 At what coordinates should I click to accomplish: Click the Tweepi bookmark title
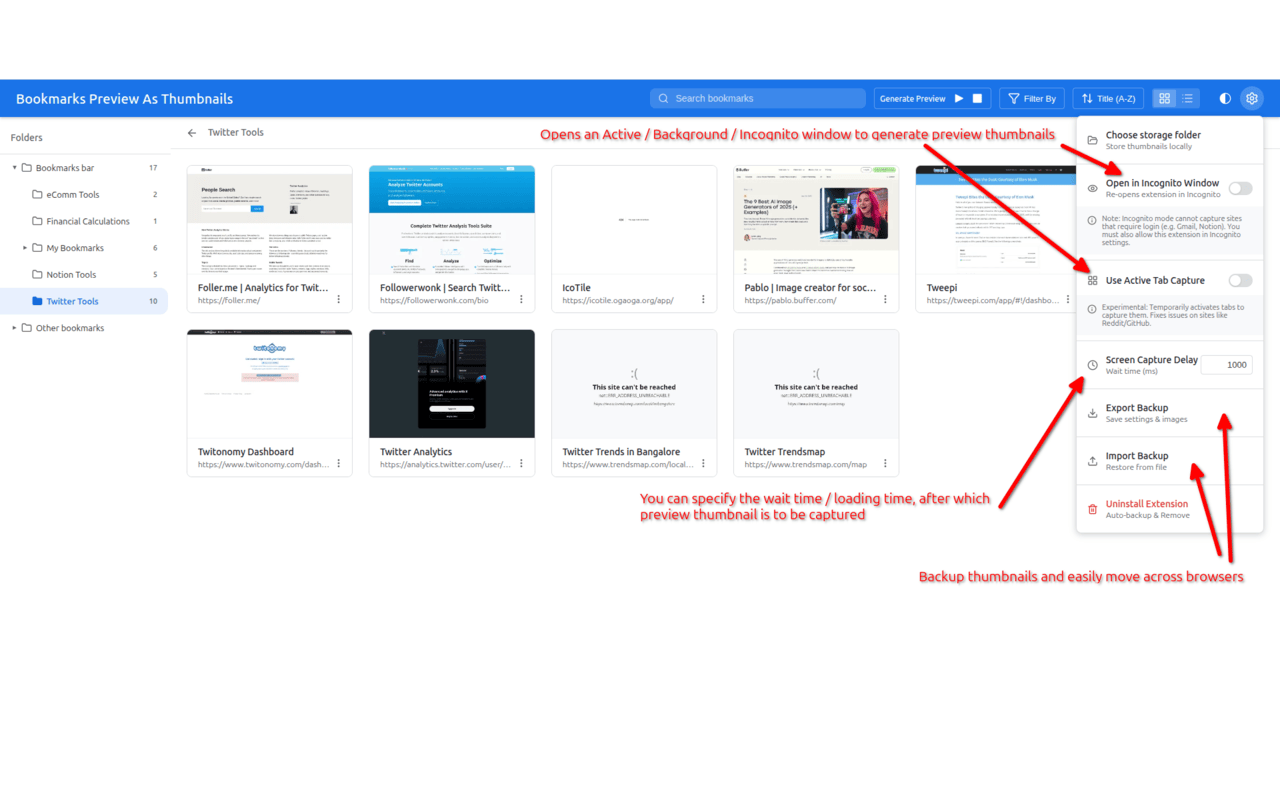[942, 288]
